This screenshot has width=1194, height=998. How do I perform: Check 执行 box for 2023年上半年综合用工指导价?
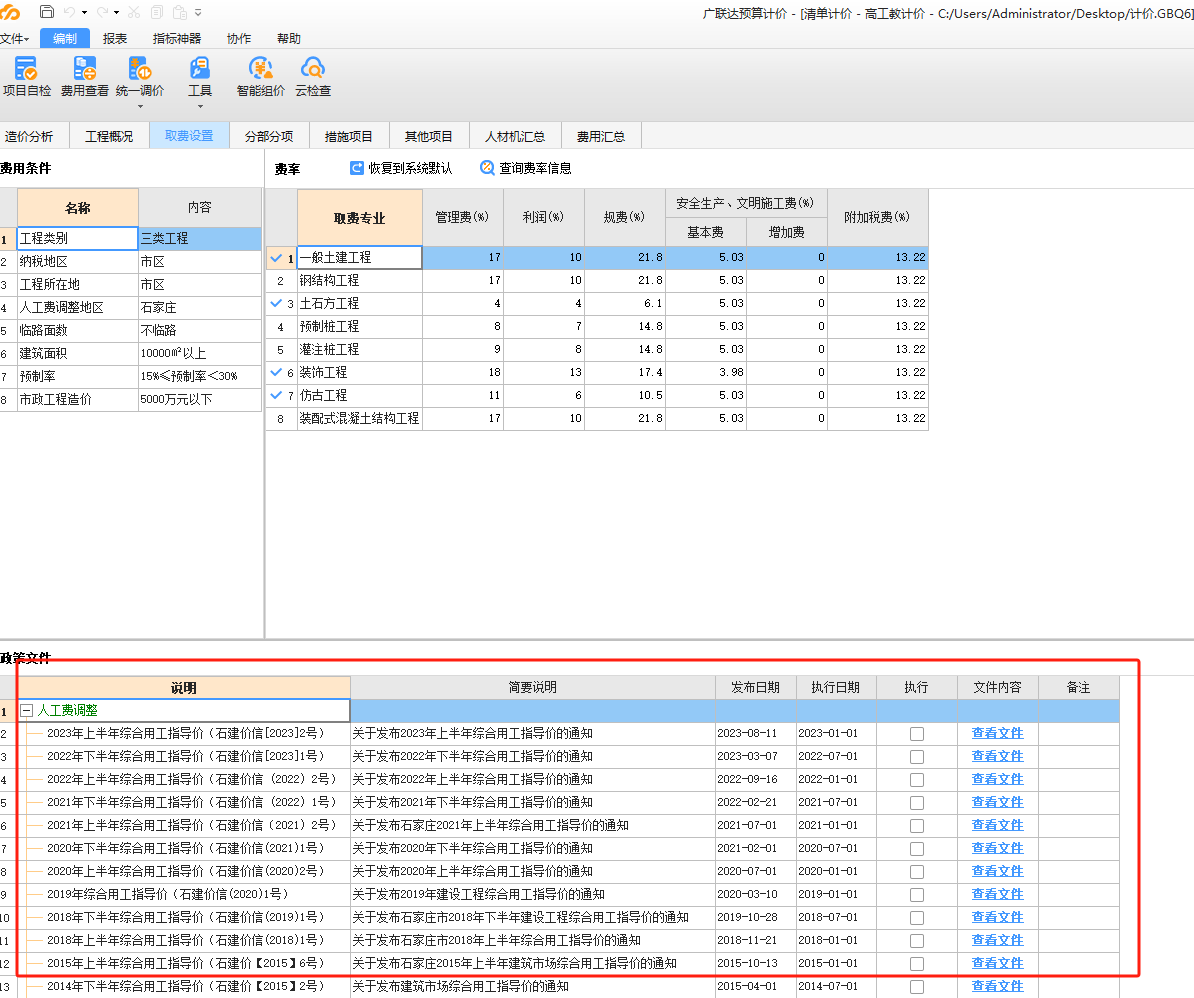pos(917,734)
